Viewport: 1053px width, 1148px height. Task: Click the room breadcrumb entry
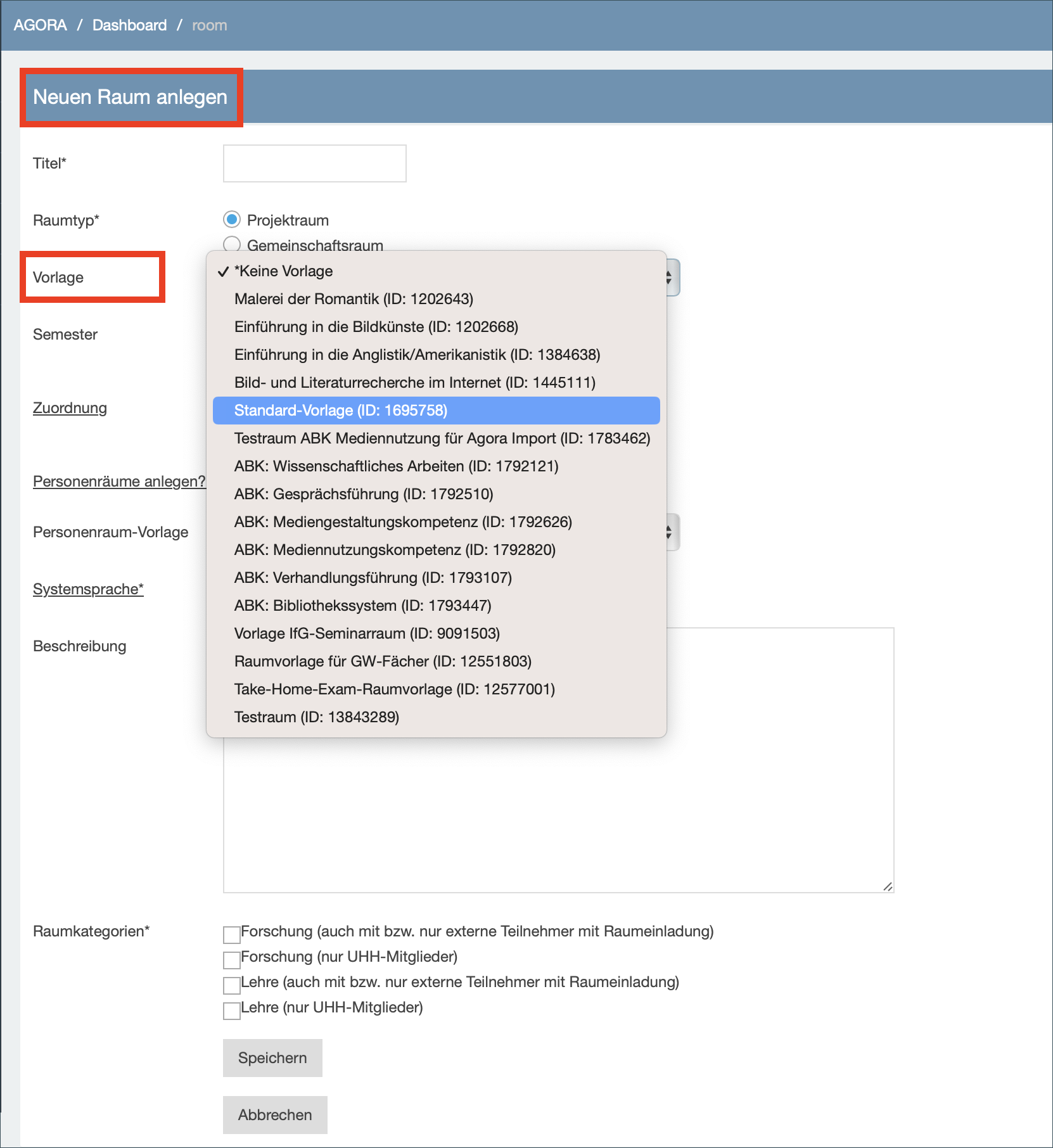[209, 25]
